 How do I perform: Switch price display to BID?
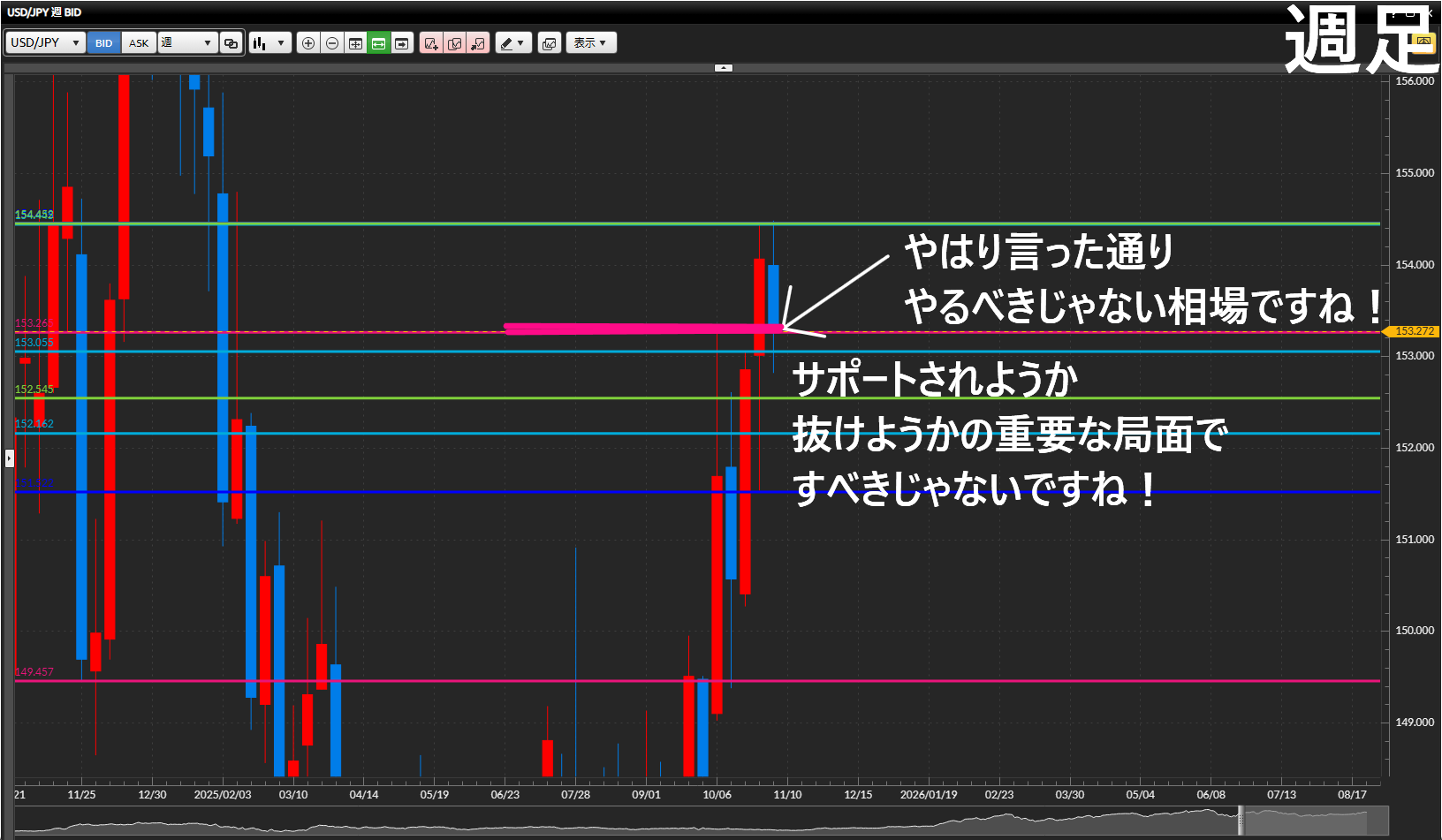coord(104,43)
